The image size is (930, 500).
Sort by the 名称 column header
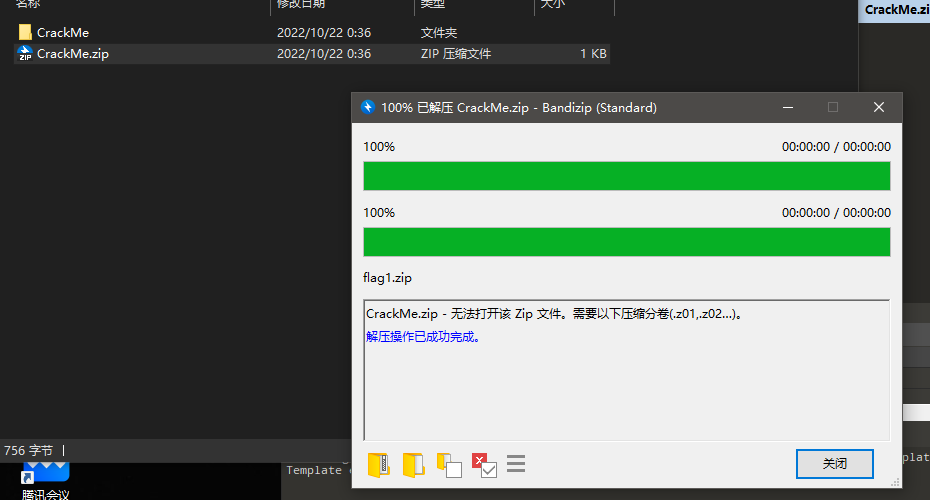(28, 5)
